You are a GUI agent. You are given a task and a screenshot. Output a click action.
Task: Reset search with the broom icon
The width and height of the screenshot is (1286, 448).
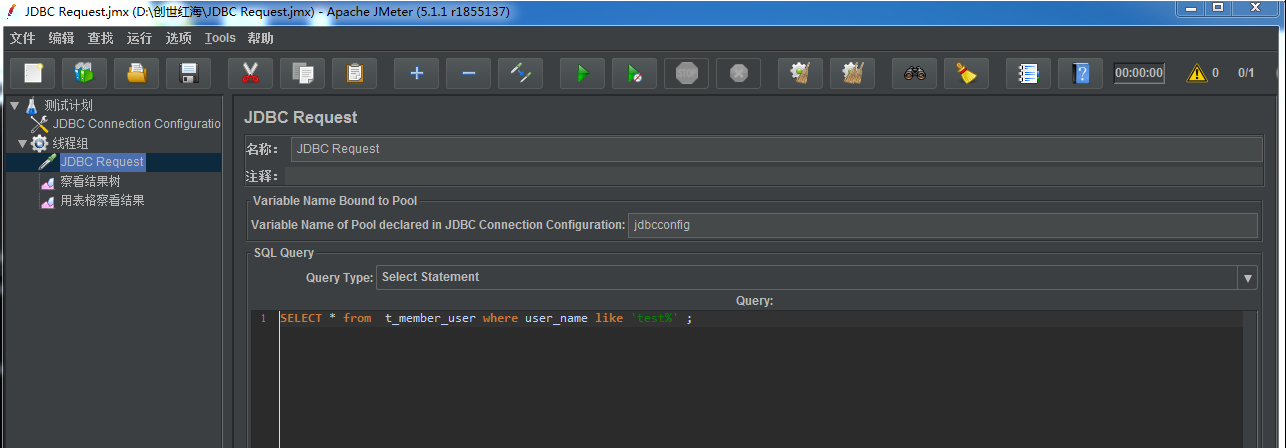point(966,73)
